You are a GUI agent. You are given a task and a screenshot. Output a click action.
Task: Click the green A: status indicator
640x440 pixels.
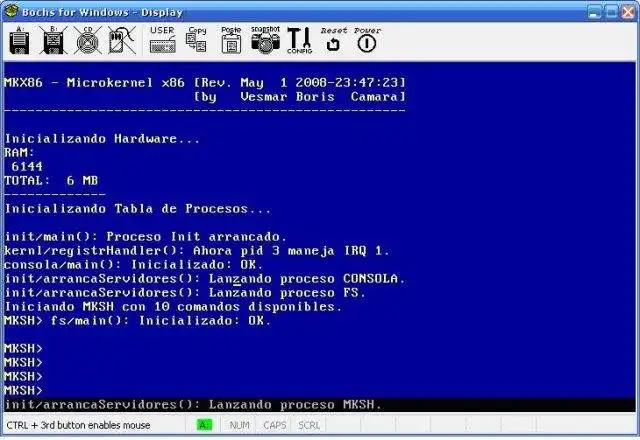click(204, 425)
